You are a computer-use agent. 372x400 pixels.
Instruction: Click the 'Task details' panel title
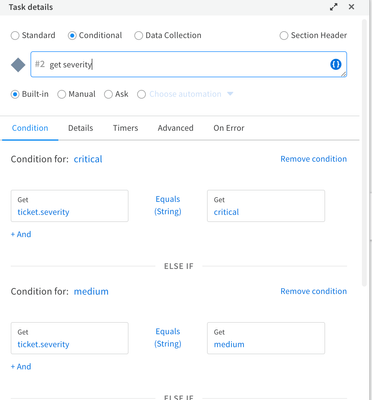pos(31,7)
